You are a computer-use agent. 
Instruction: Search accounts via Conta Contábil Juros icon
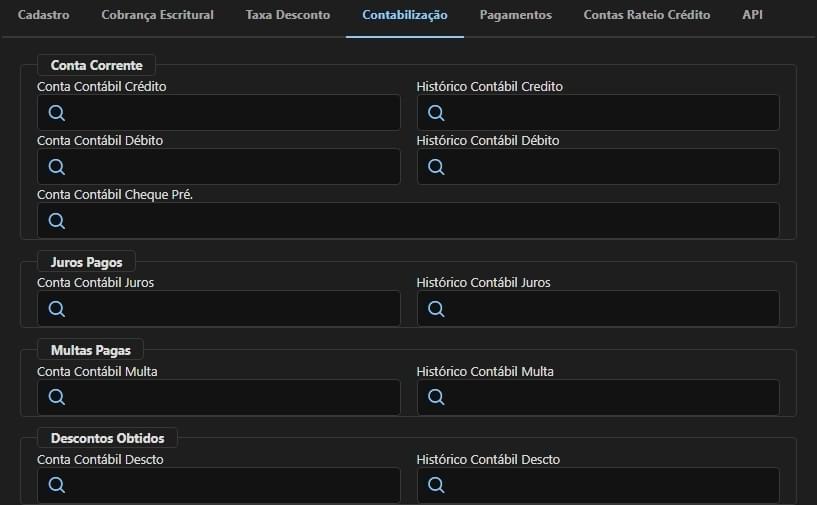[57, 309]
